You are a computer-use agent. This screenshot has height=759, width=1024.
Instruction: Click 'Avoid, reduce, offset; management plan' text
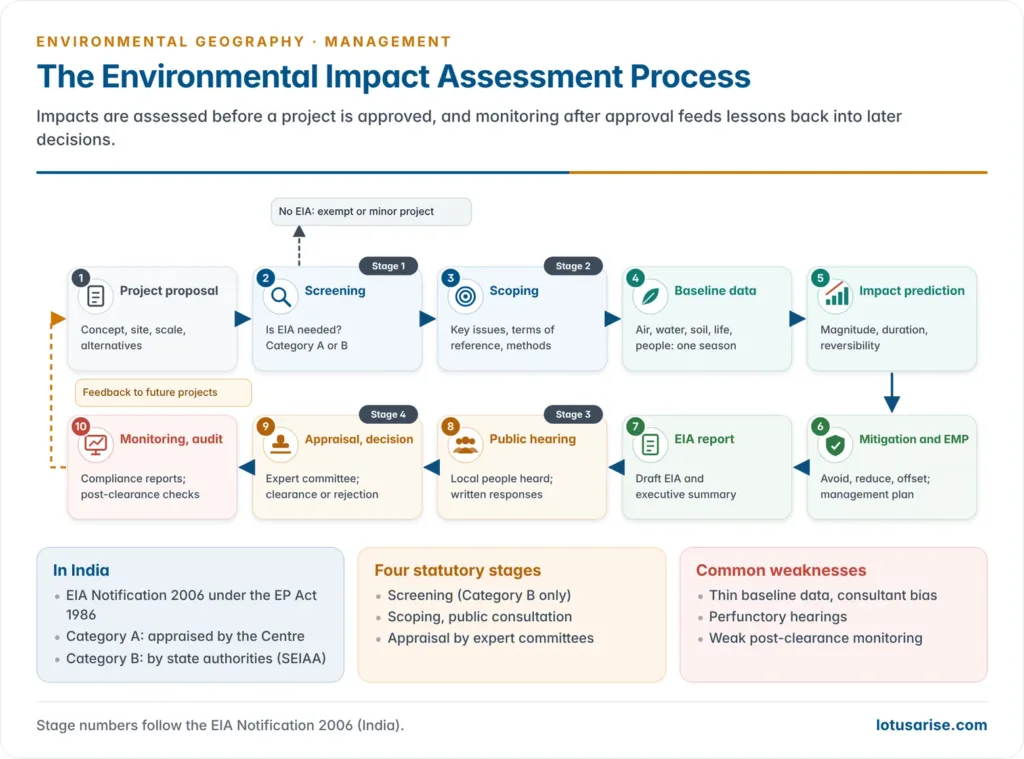(875, 487)
